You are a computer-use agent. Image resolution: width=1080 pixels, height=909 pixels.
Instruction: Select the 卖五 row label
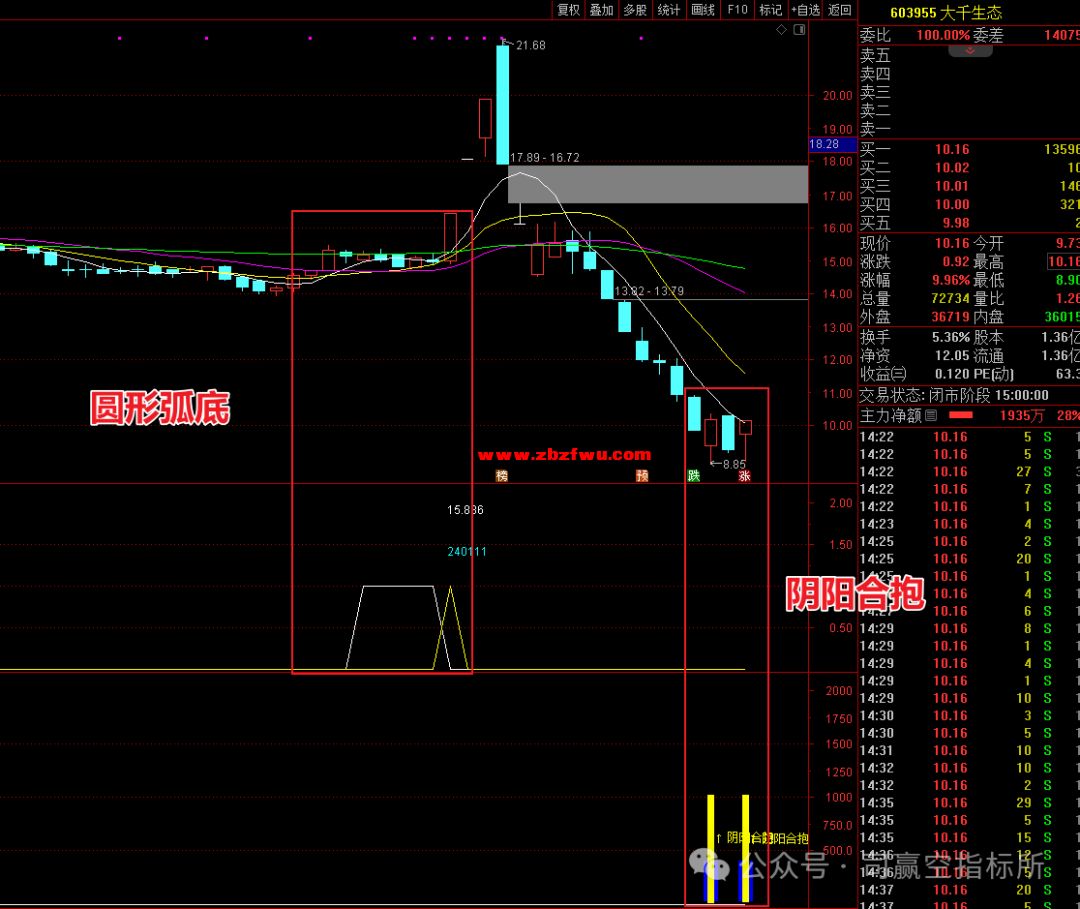click(x=875, y=55)
